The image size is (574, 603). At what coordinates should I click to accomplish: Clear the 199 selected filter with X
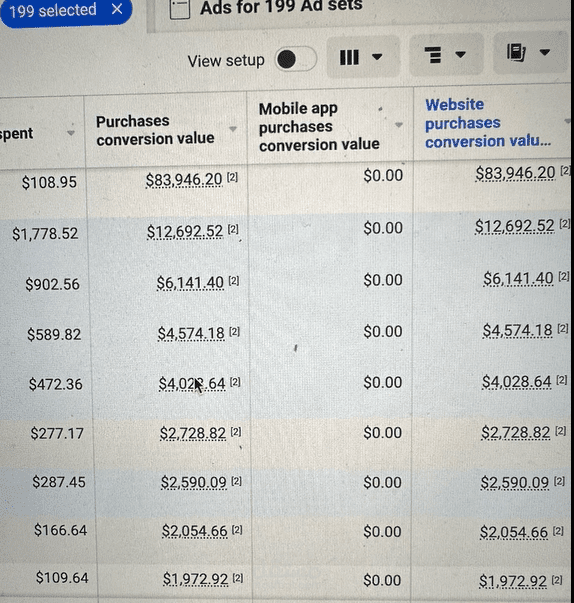click(x=117, y=9)
